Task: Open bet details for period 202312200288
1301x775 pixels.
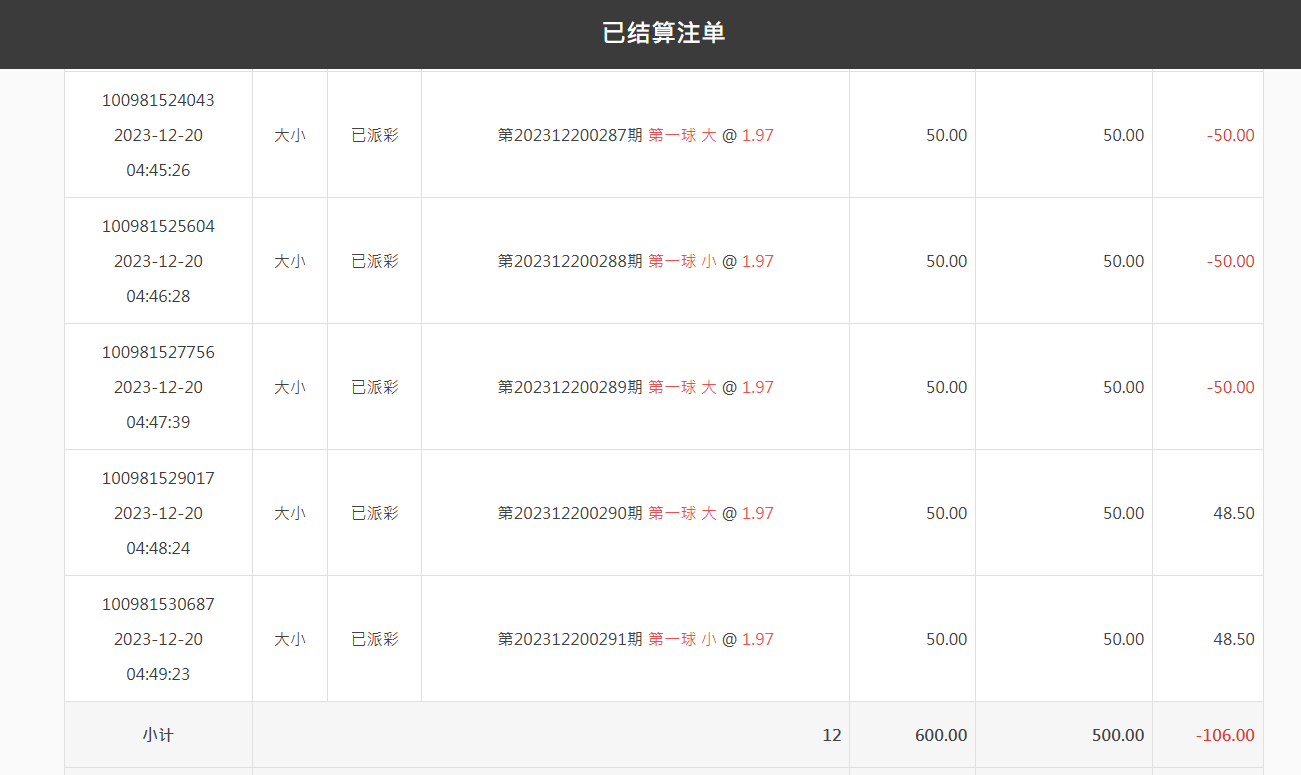Action: point(635,261)
